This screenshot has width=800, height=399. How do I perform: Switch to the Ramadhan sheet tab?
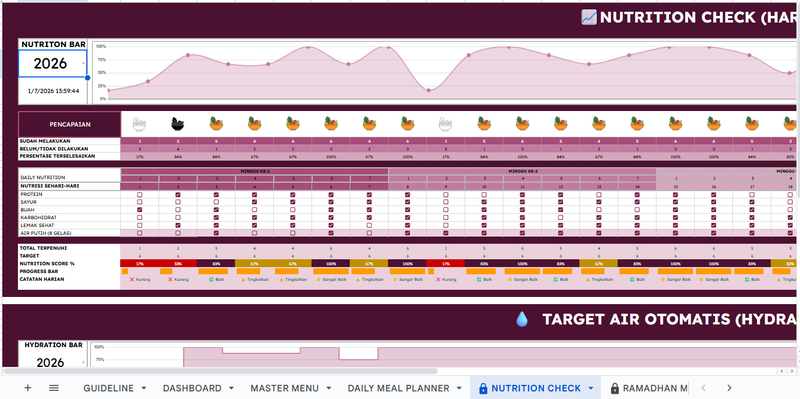655,388
